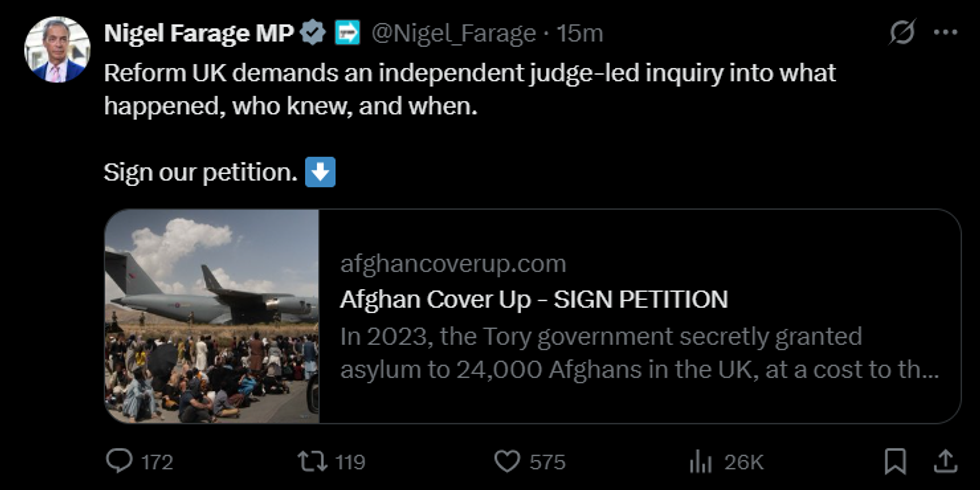
Task: Click the reply speech bubble icon
Action: coord(119,461)
